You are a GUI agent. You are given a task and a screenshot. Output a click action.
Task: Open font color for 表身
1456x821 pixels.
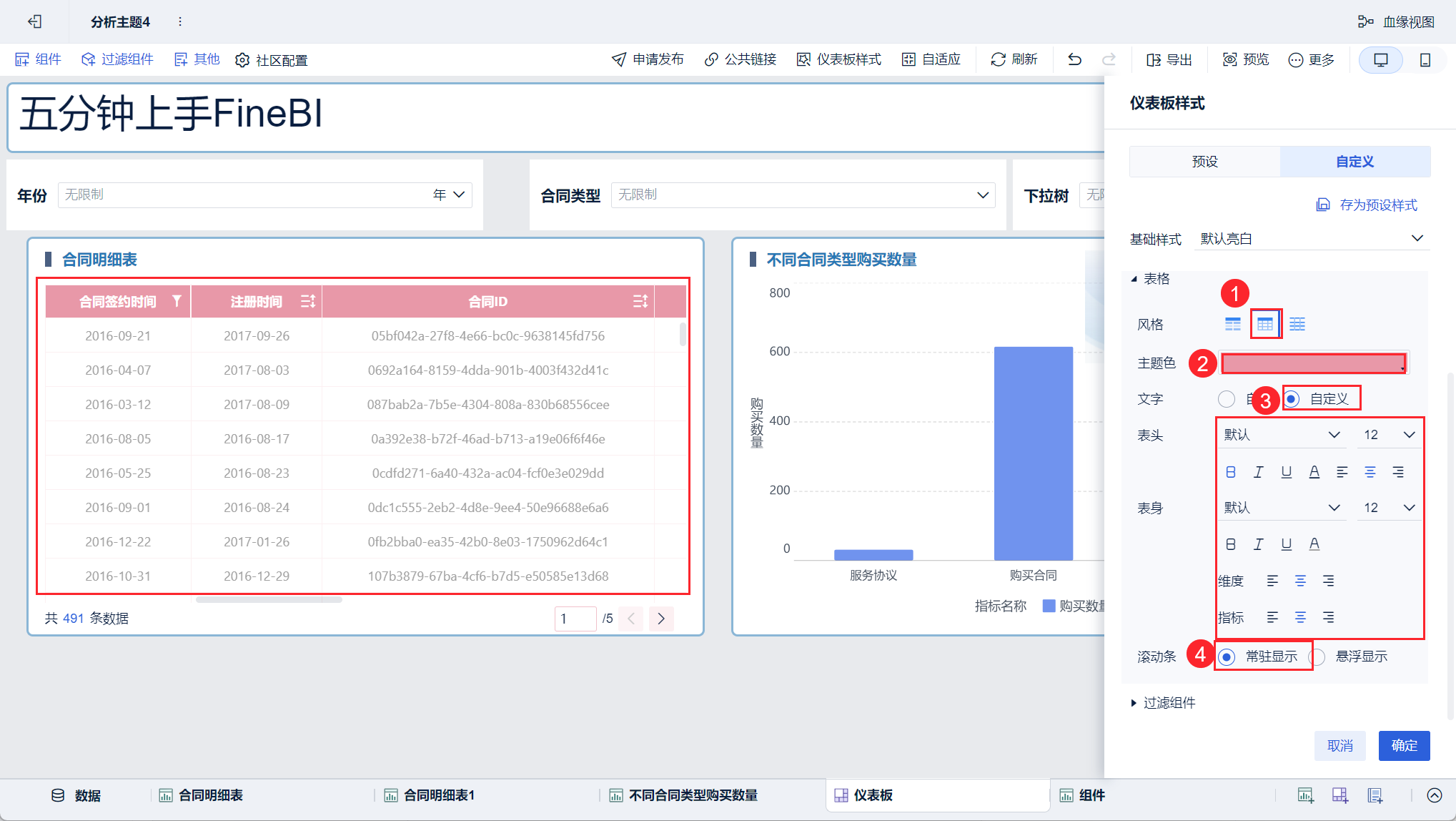(1314, 544)
